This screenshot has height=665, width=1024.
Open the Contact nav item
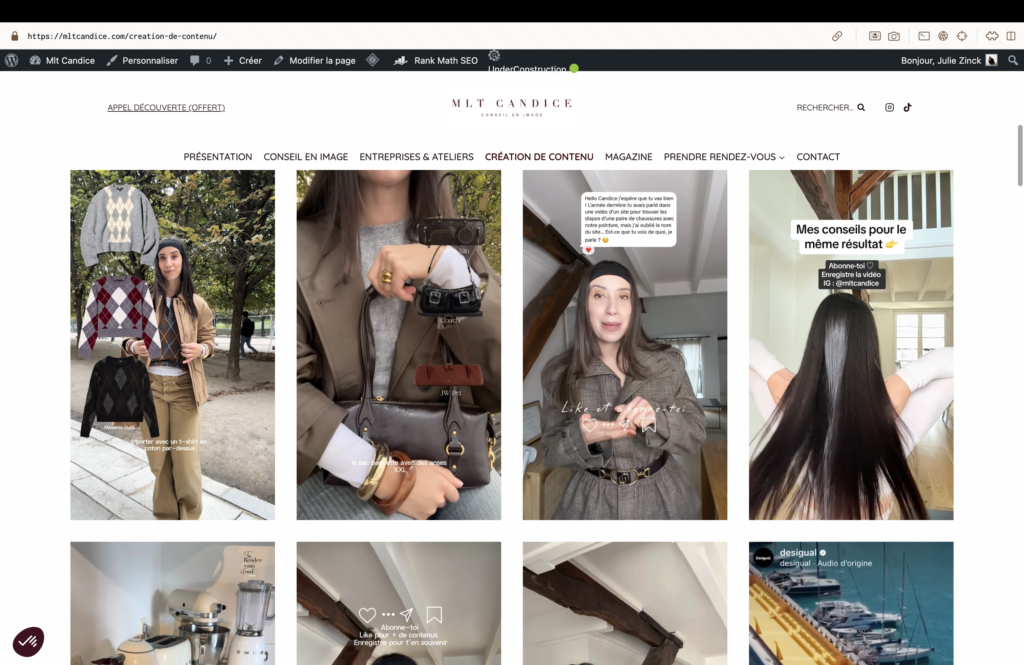click(818, 157)
